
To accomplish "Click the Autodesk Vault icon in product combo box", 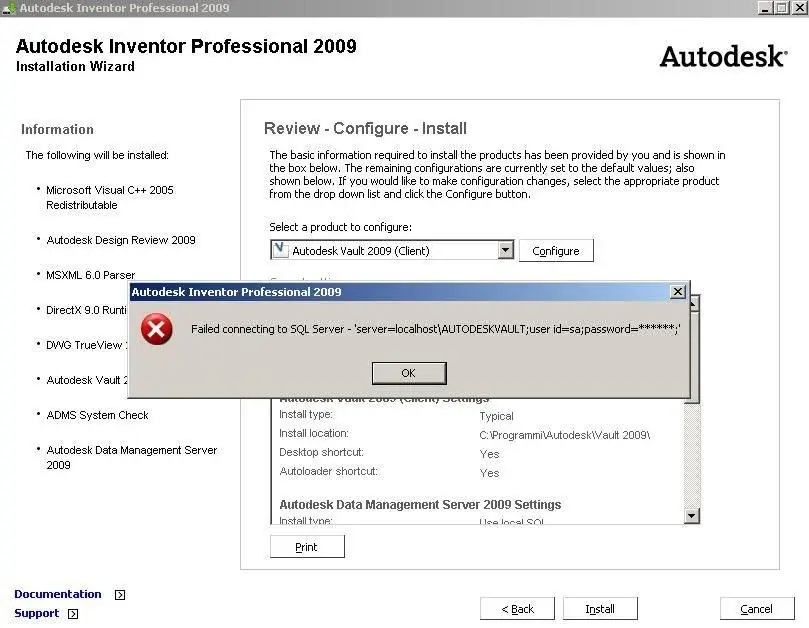I will [x=280, y=250].
